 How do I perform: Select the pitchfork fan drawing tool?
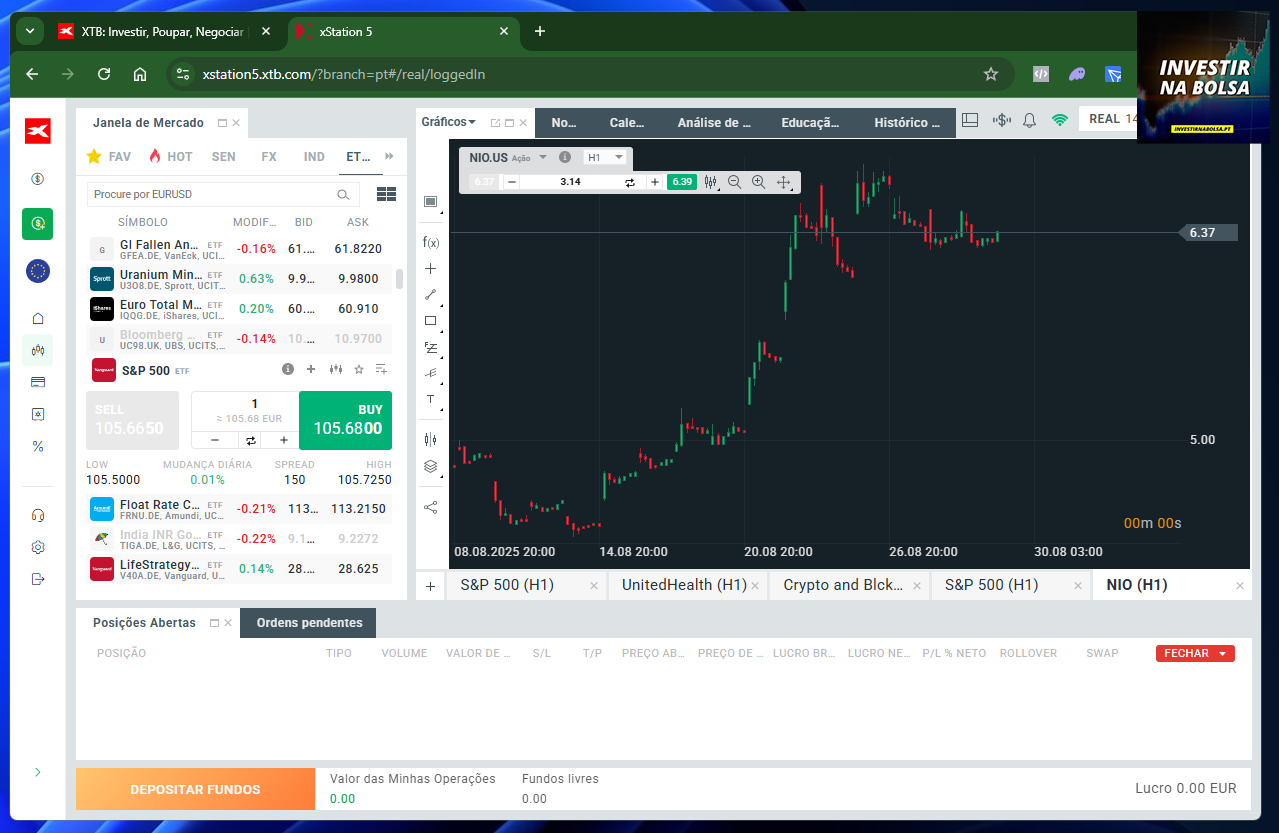click(x=431, y=373)
